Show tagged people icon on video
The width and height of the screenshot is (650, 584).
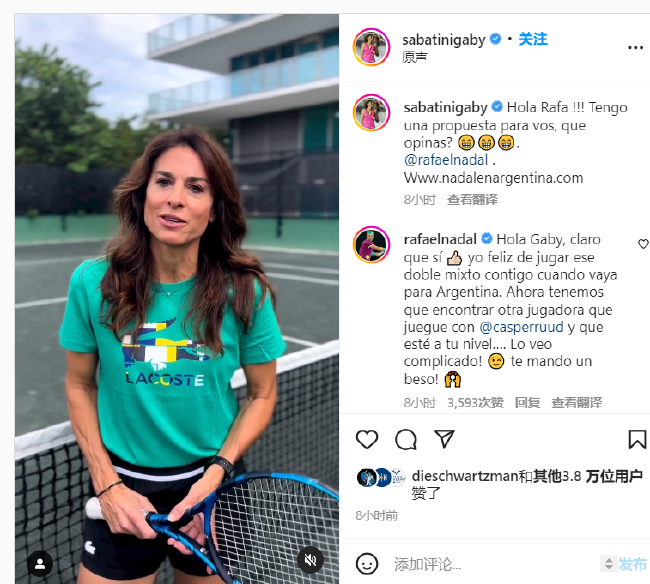pos(40,564)
